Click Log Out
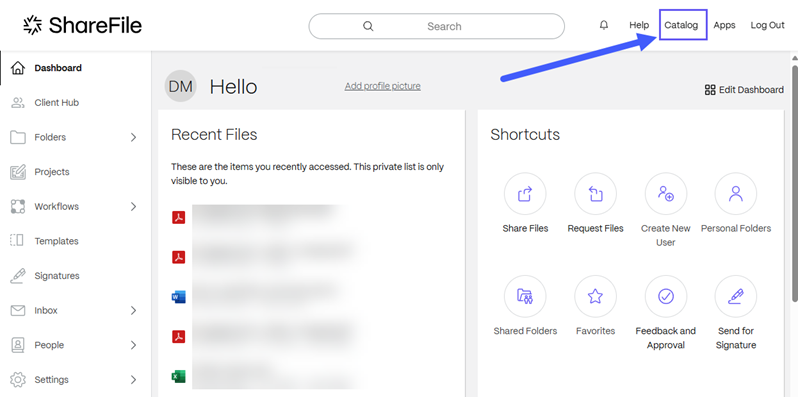Screen dimensions: 799x397 click(767, 25)
